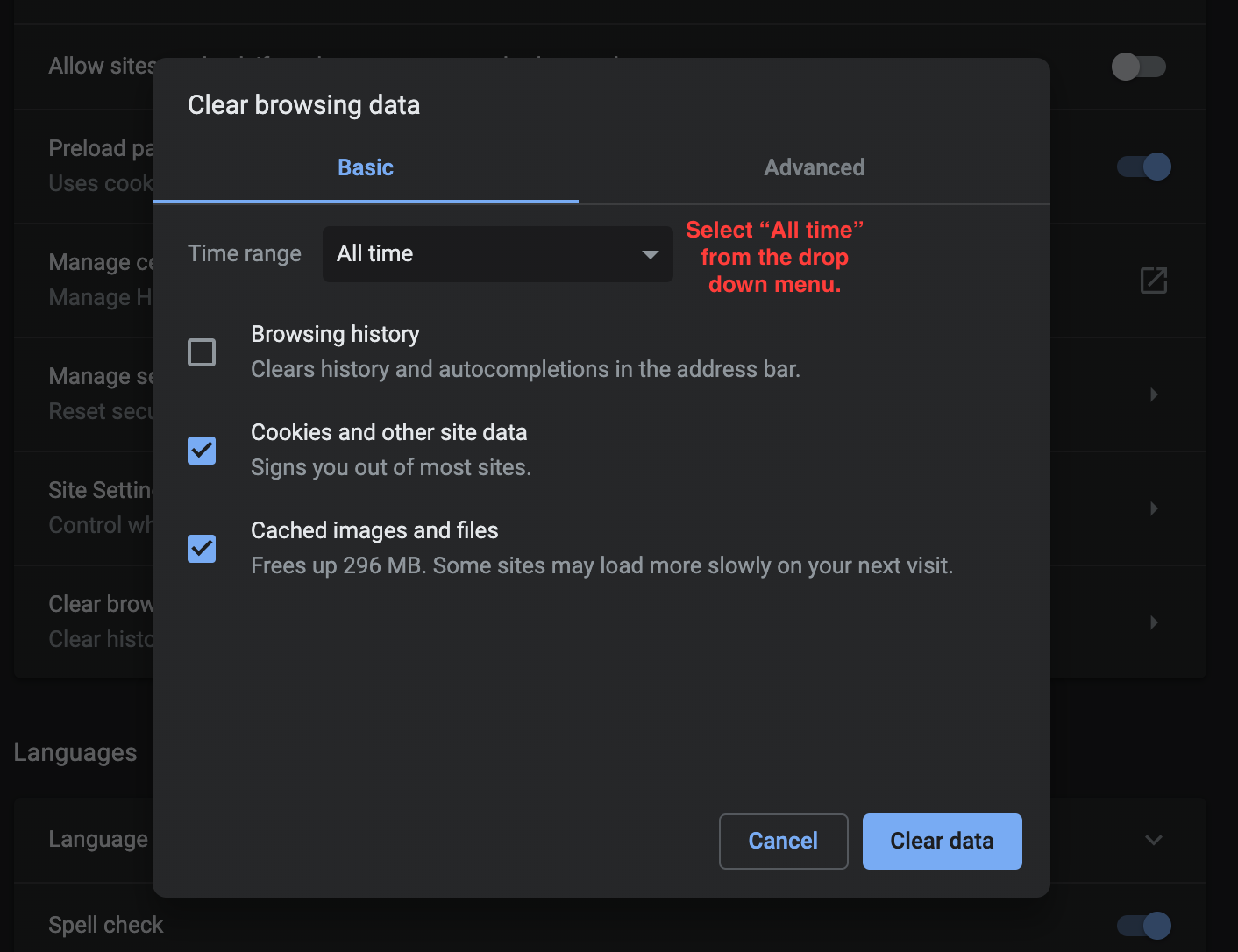Click arrow beside Manage security keys row
Image resolution: width=1238 pixels, height=952 pixels.
1154,394
